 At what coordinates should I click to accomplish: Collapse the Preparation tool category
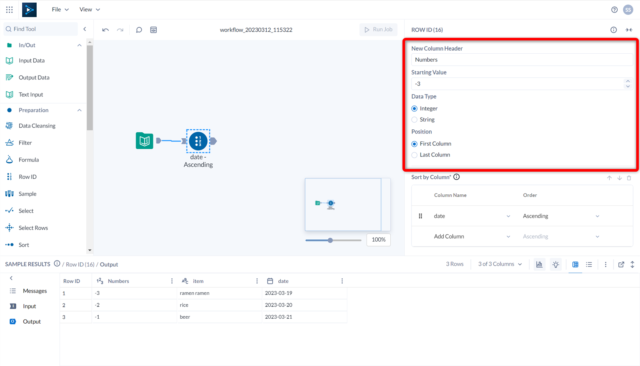[79, 110]
